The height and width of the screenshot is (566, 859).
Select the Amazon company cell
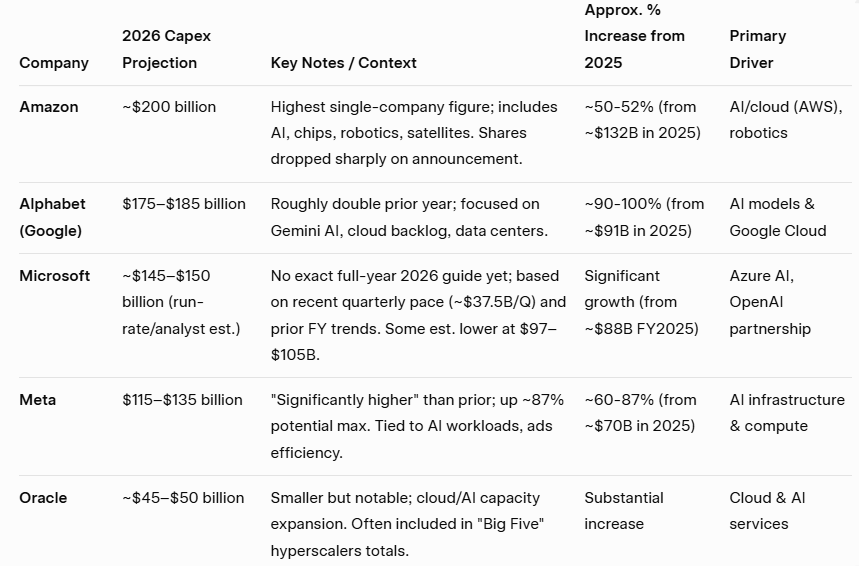tap(49, 107)
